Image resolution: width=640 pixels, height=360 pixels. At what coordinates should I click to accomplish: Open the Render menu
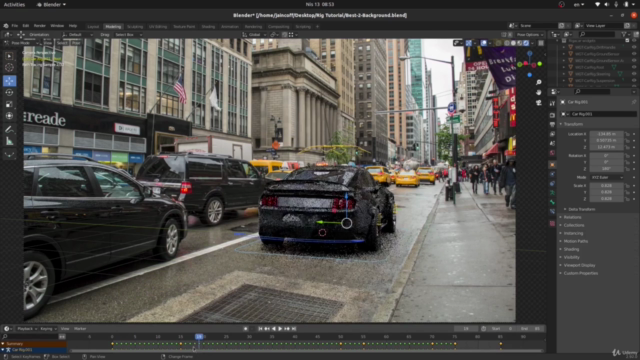[x=40, y=26]
